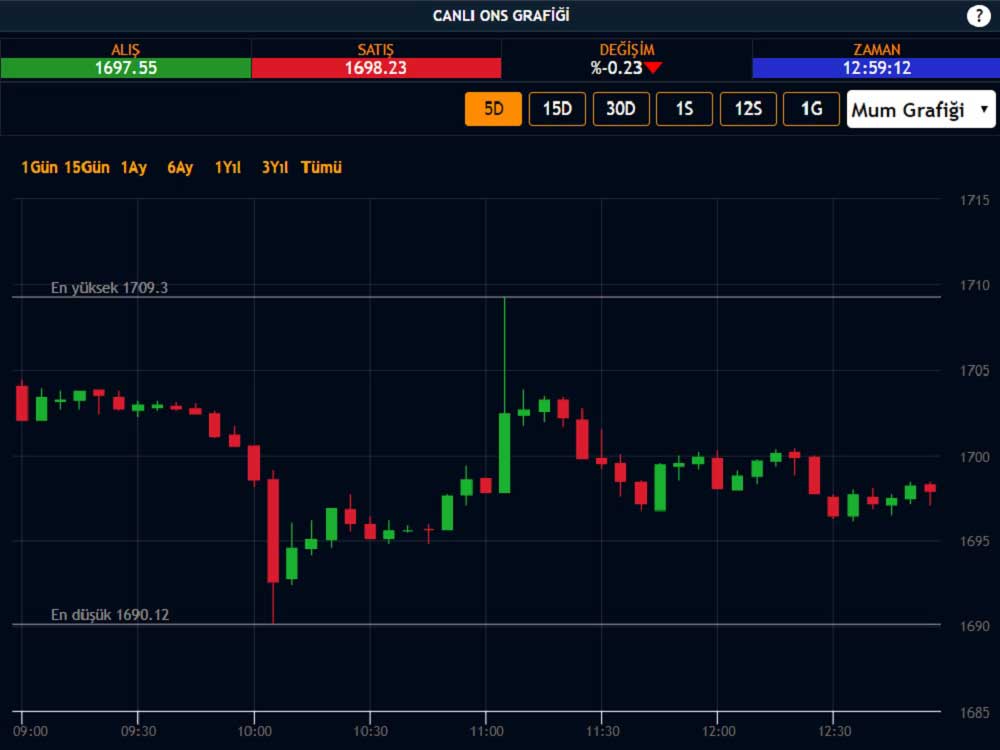This screenshot has width=1000, height=750.
Task: Select the 30D interval button
Action: [x=621, y=109]
